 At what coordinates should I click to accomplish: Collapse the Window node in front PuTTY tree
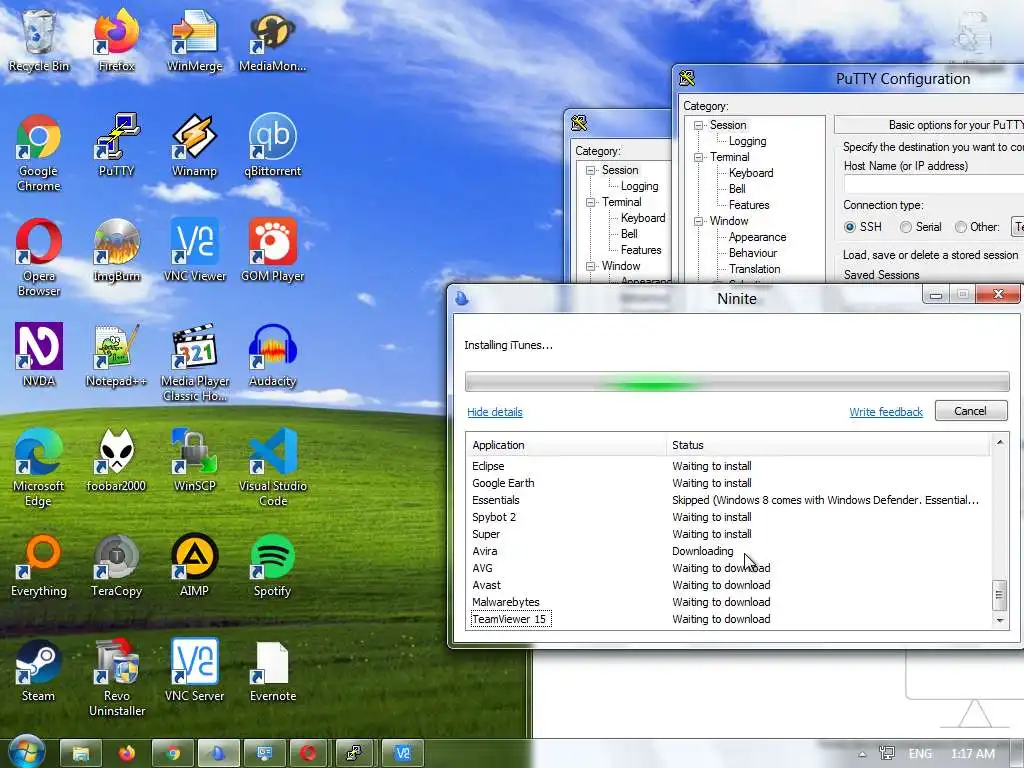(x=699, y=221)
